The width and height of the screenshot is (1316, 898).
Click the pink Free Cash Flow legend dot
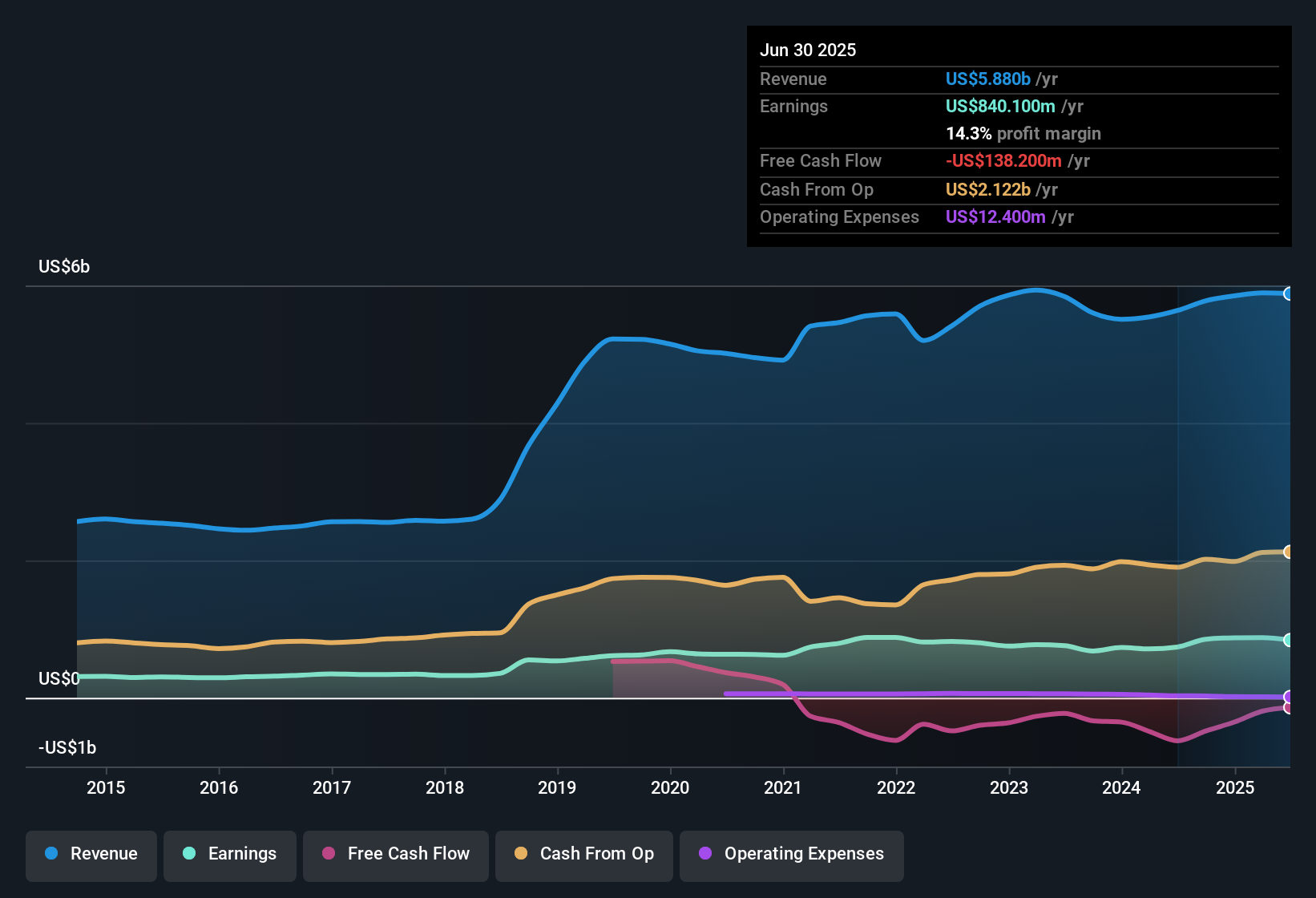[329, 853]
